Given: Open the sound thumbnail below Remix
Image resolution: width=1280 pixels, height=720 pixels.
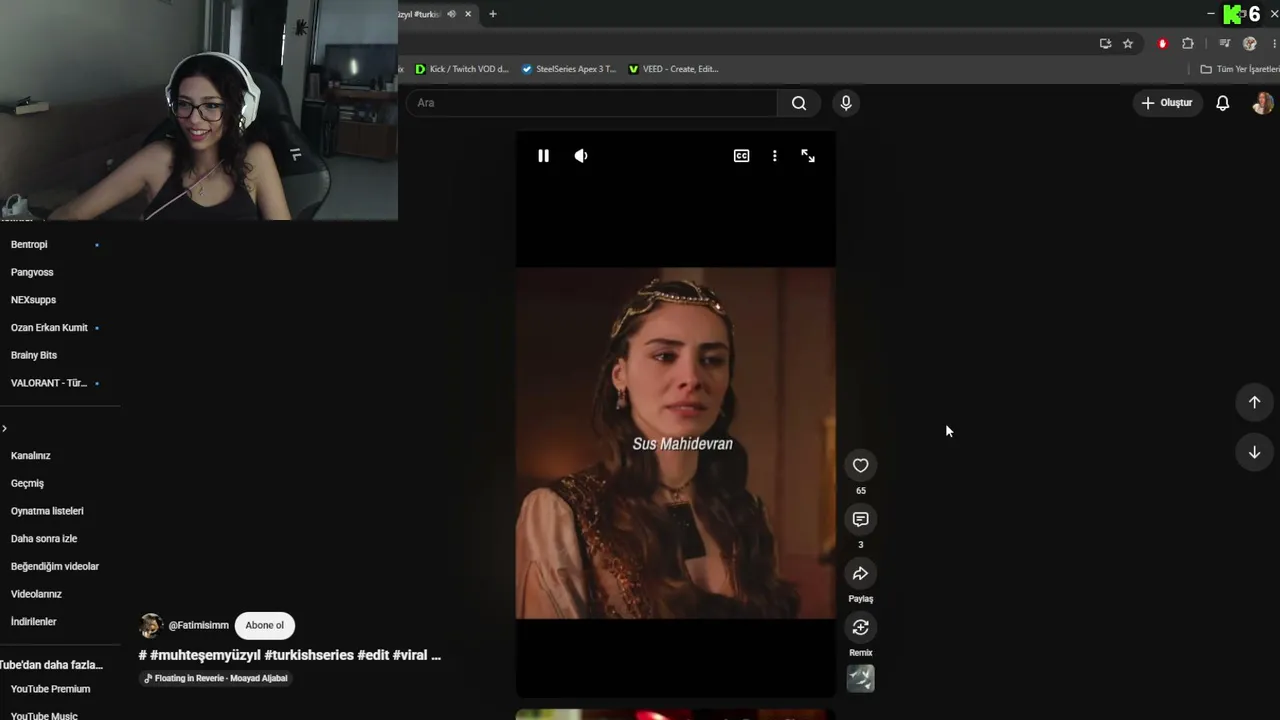Looking at the screenshot, I should point(860,679).
